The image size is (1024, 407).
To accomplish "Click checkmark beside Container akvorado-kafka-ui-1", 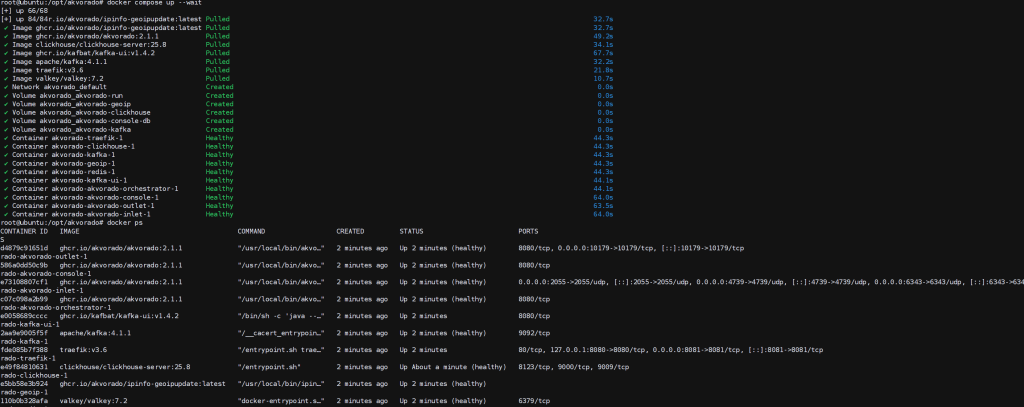I will click(6, 179).
